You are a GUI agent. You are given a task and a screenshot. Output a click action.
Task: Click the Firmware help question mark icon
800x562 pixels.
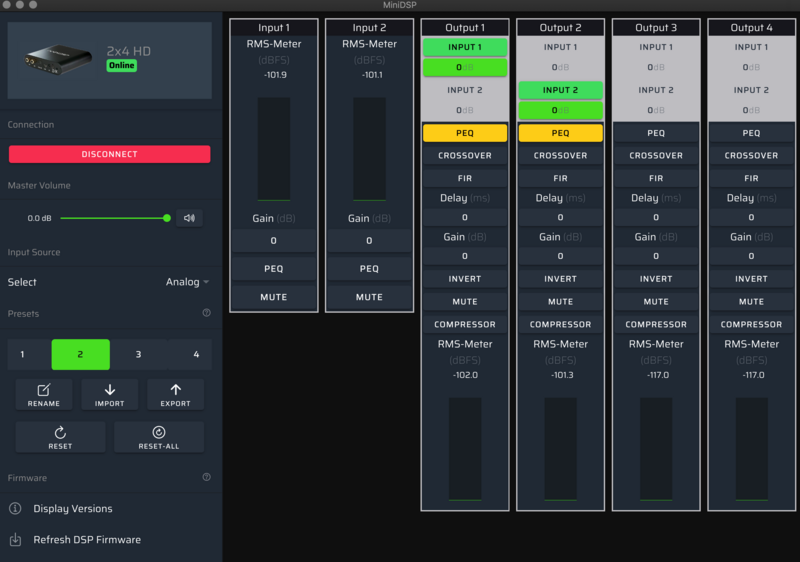click(x=206, y=478)
